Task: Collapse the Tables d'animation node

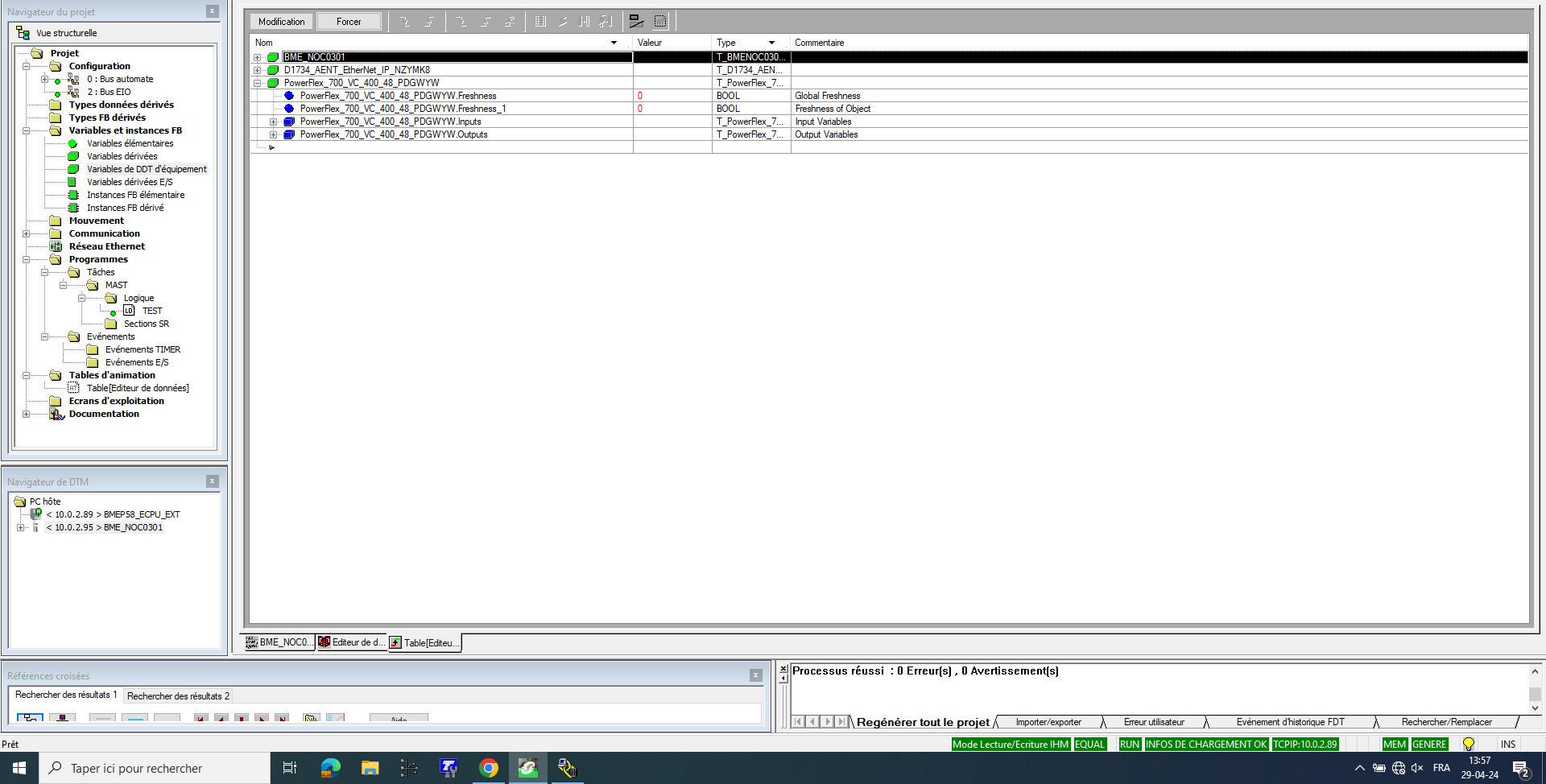Action: tap(26, 375)
